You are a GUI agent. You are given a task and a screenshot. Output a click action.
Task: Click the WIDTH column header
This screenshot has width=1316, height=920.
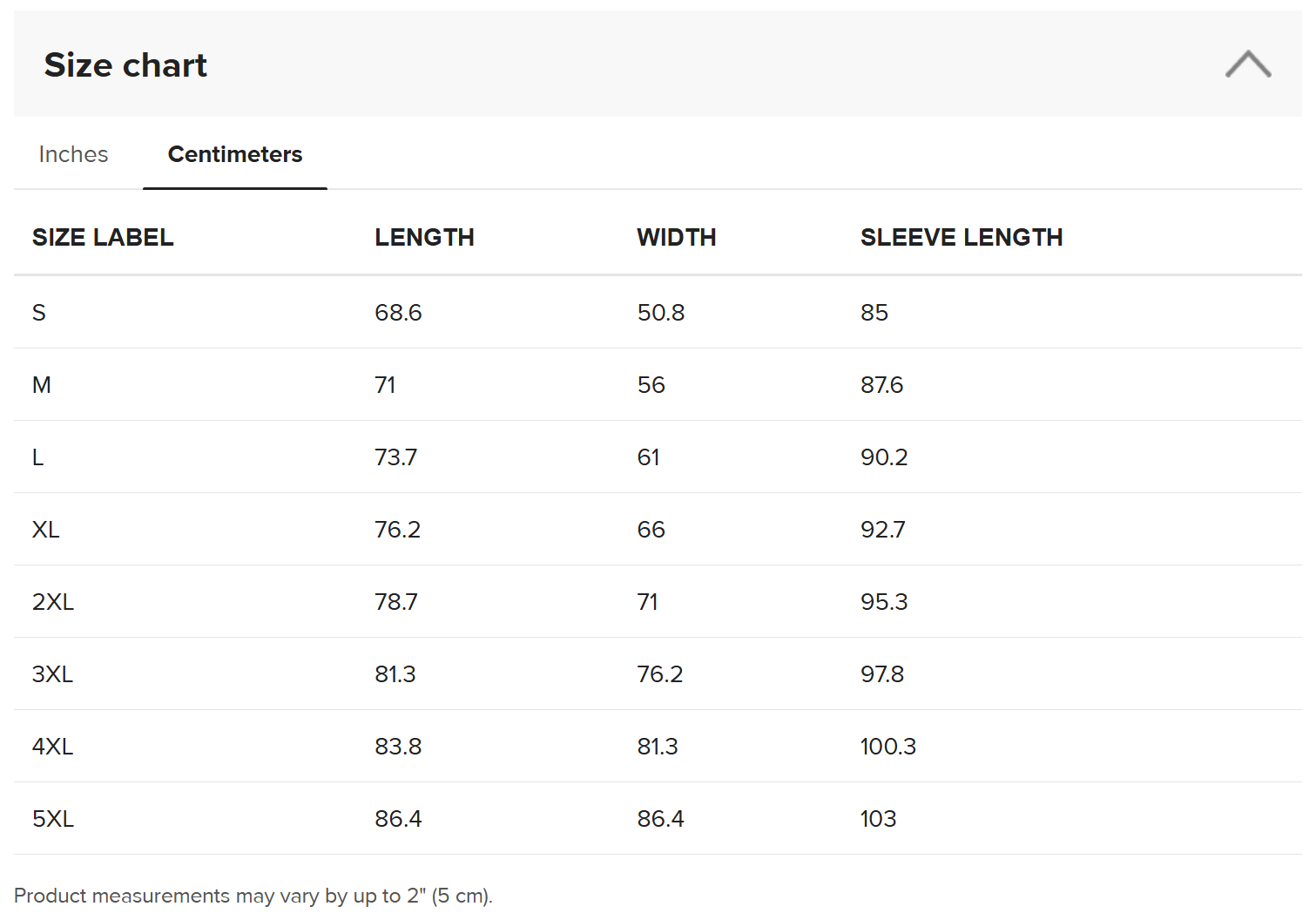[x=676, y=237]
